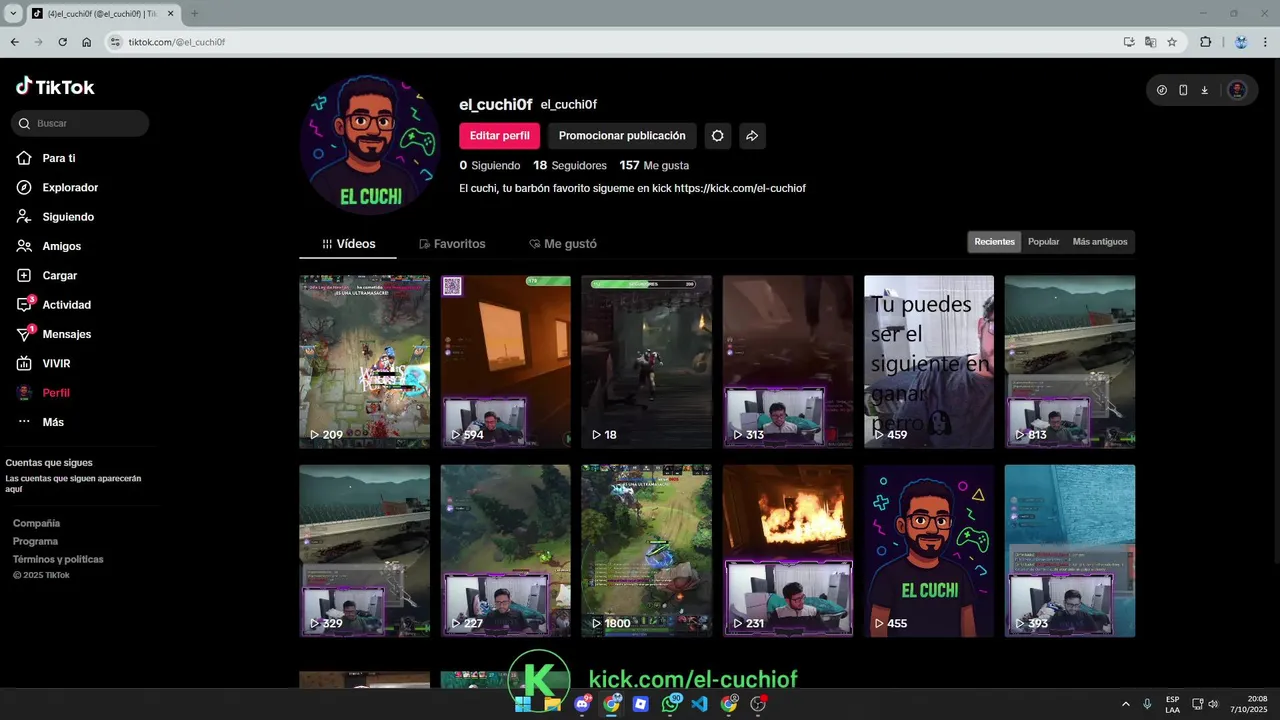Open video with 459 views

point(929,362)
